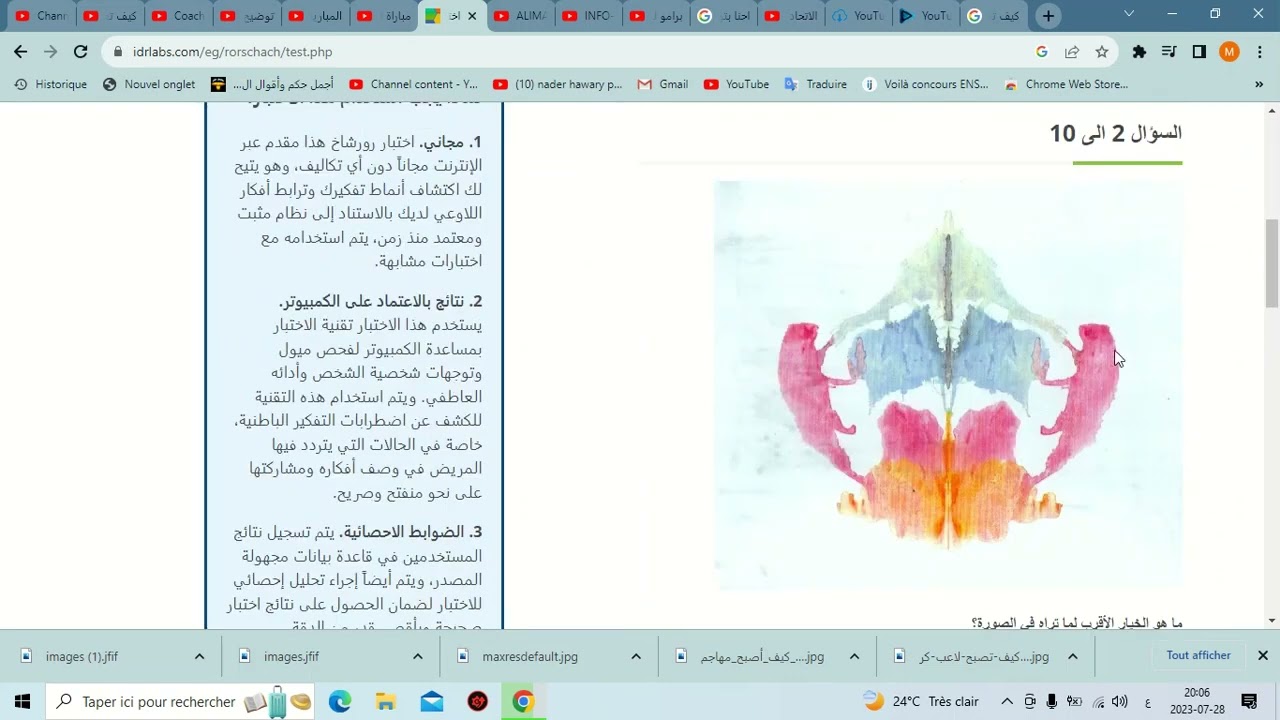Open media control icon in toolbar
Viewport: 1280px width, 720px height.
(x=1169, y=52)
